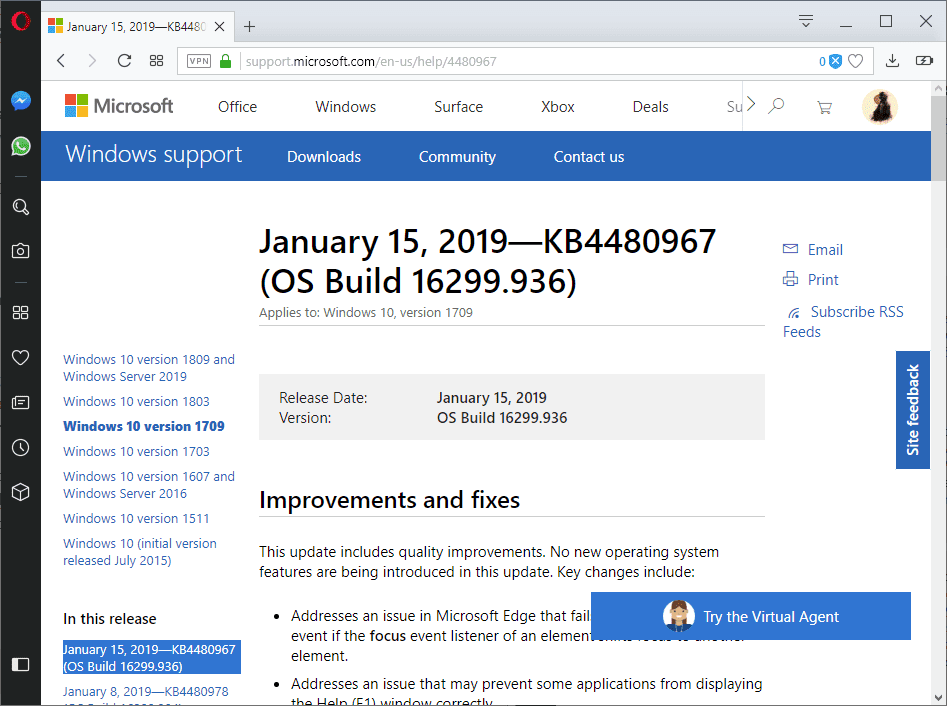This screenshot has height=706, width=947.
Task: Open a new tab
Action: [249, 27]
